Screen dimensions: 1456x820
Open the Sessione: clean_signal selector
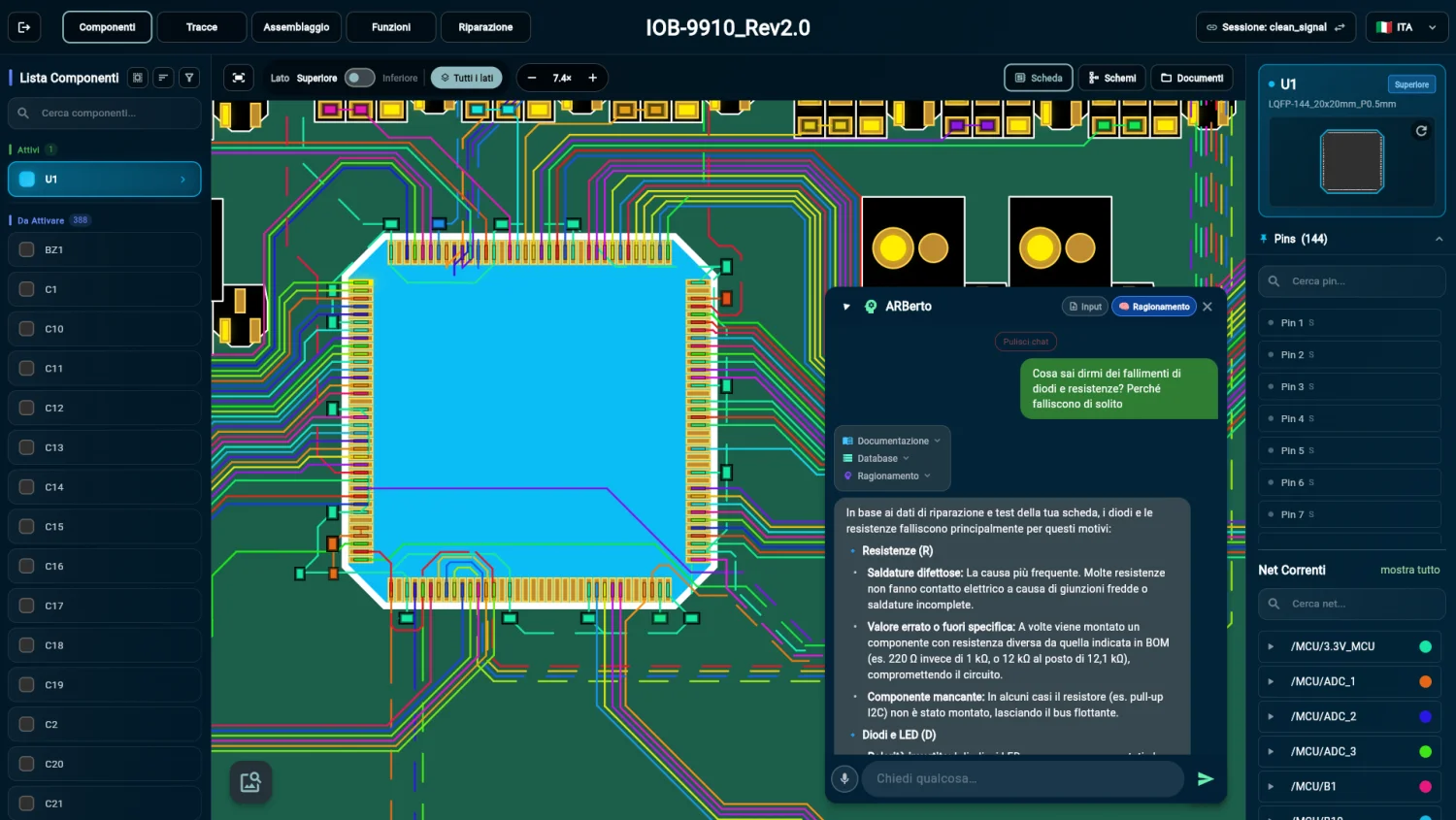point(1275,27)
